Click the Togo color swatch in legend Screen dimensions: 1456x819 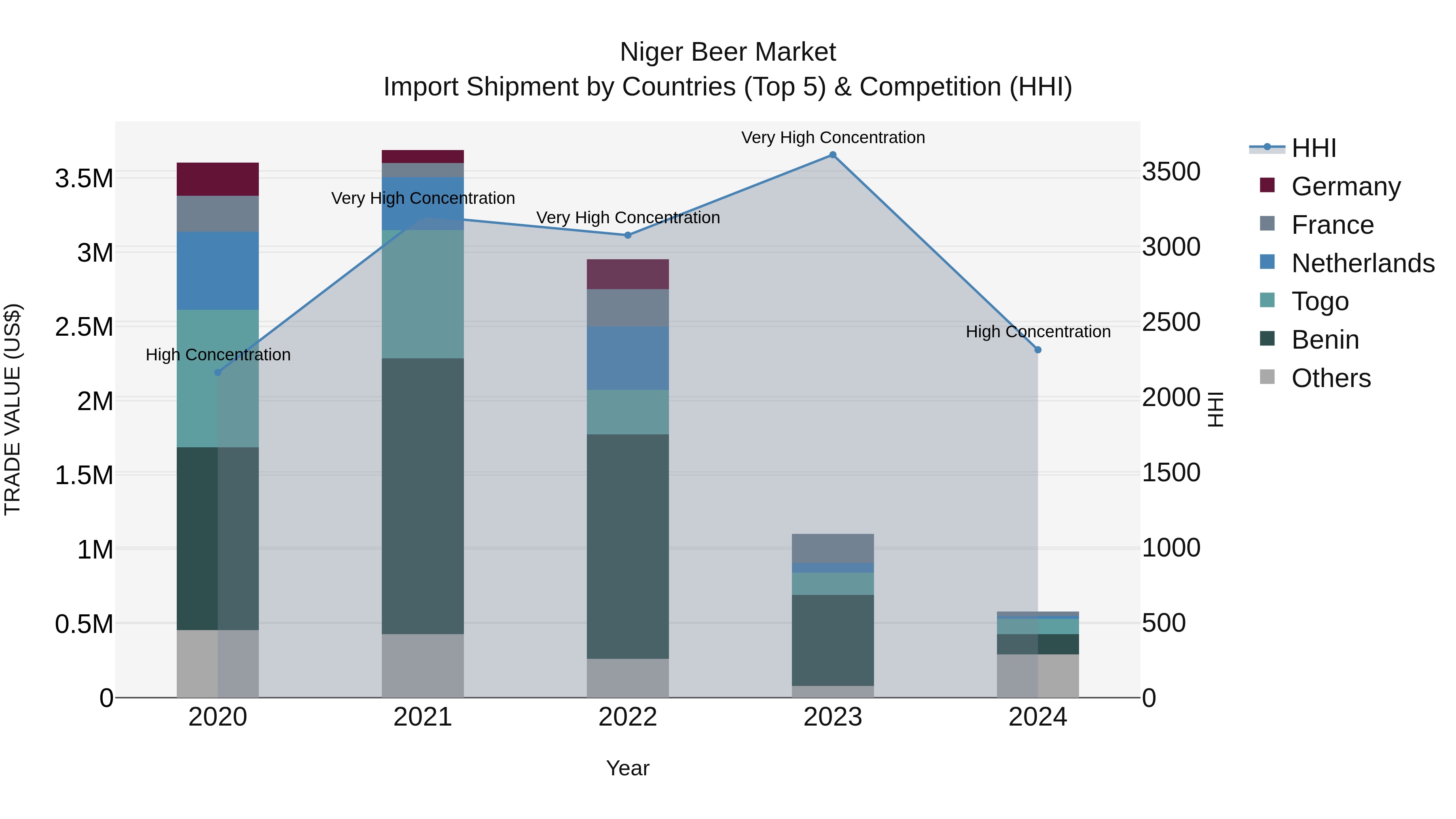point(1267,300)
